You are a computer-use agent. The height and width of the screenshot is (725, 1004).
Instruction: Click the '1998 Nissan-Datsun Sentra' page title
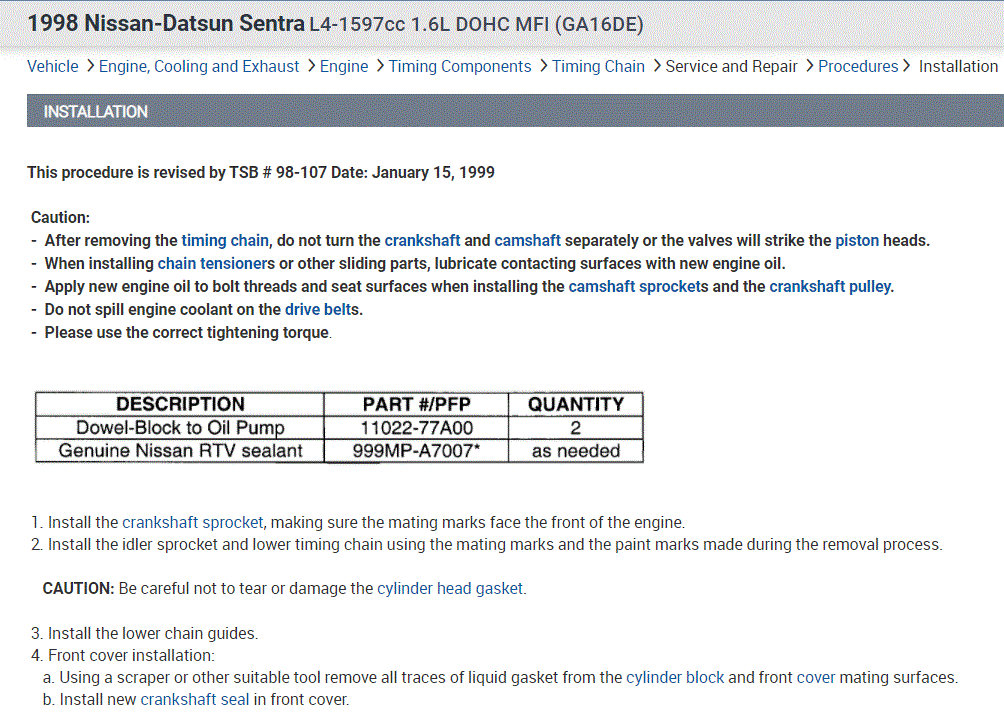point(166,24)
